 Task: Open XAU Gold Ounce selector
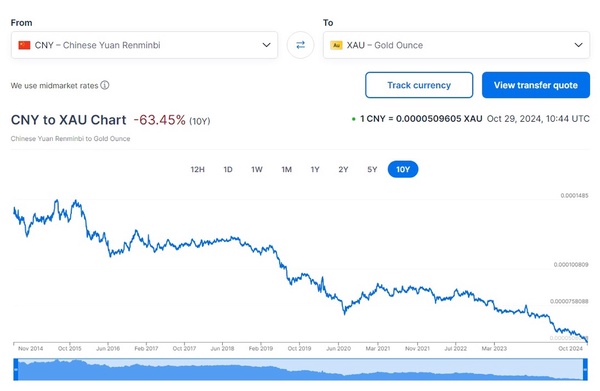457,45
